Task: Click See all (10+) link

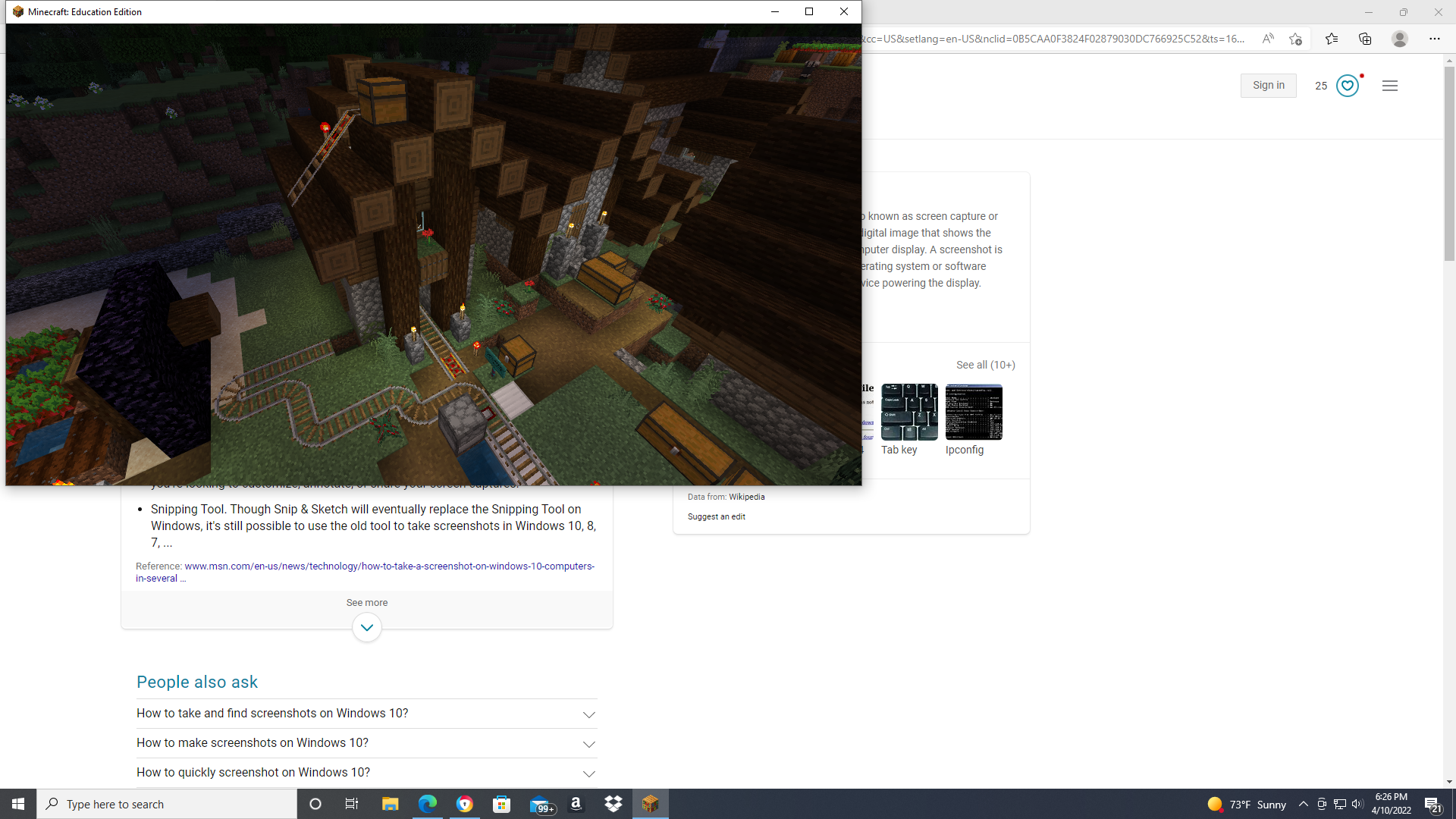Action: coord(985,365)
